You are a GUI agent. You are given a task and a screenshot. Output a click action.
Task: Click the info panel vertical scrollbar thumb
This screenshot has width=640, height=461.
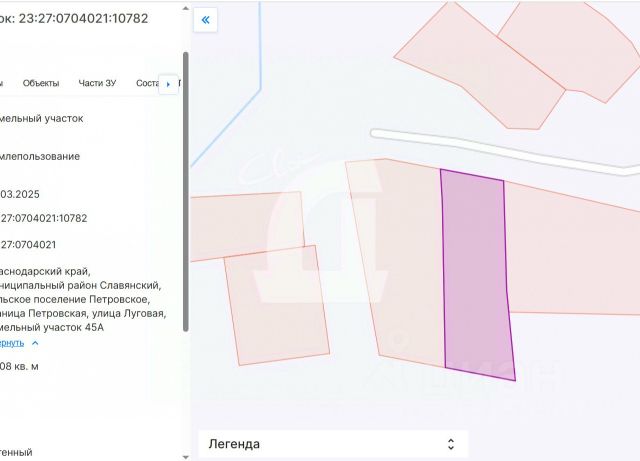[186, 192]
